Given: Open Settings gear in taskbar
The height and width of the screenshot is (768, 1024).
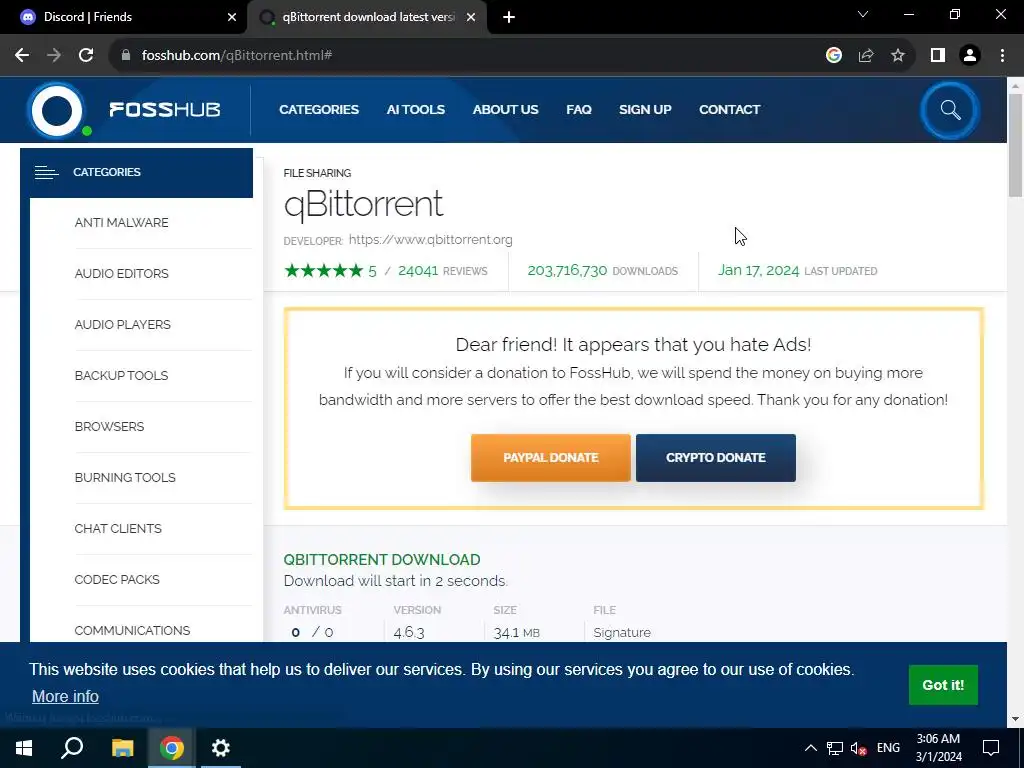Looking at the screenshot, I should pos(221,748).
